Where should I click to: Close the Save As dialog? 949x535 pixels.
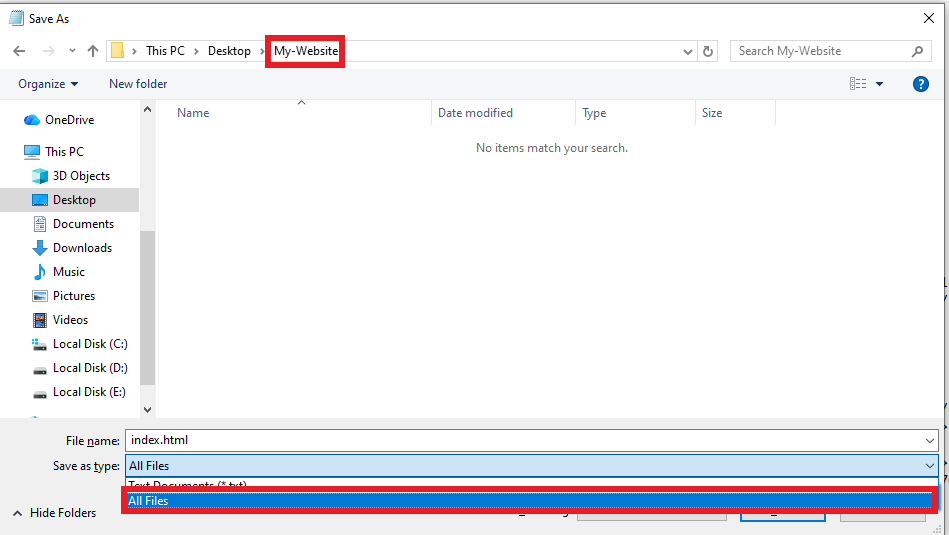(928, 18)
